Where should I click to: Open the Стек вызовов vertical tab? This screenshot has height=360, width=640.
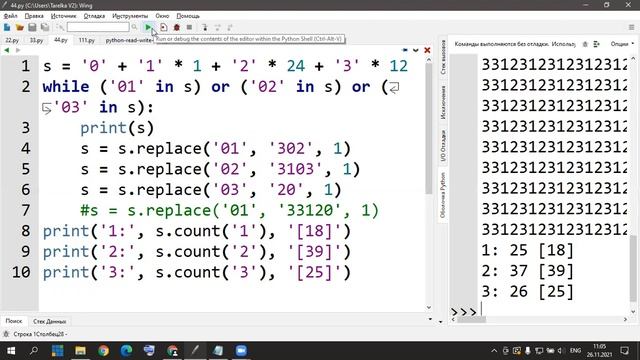[x=443, y=57]
